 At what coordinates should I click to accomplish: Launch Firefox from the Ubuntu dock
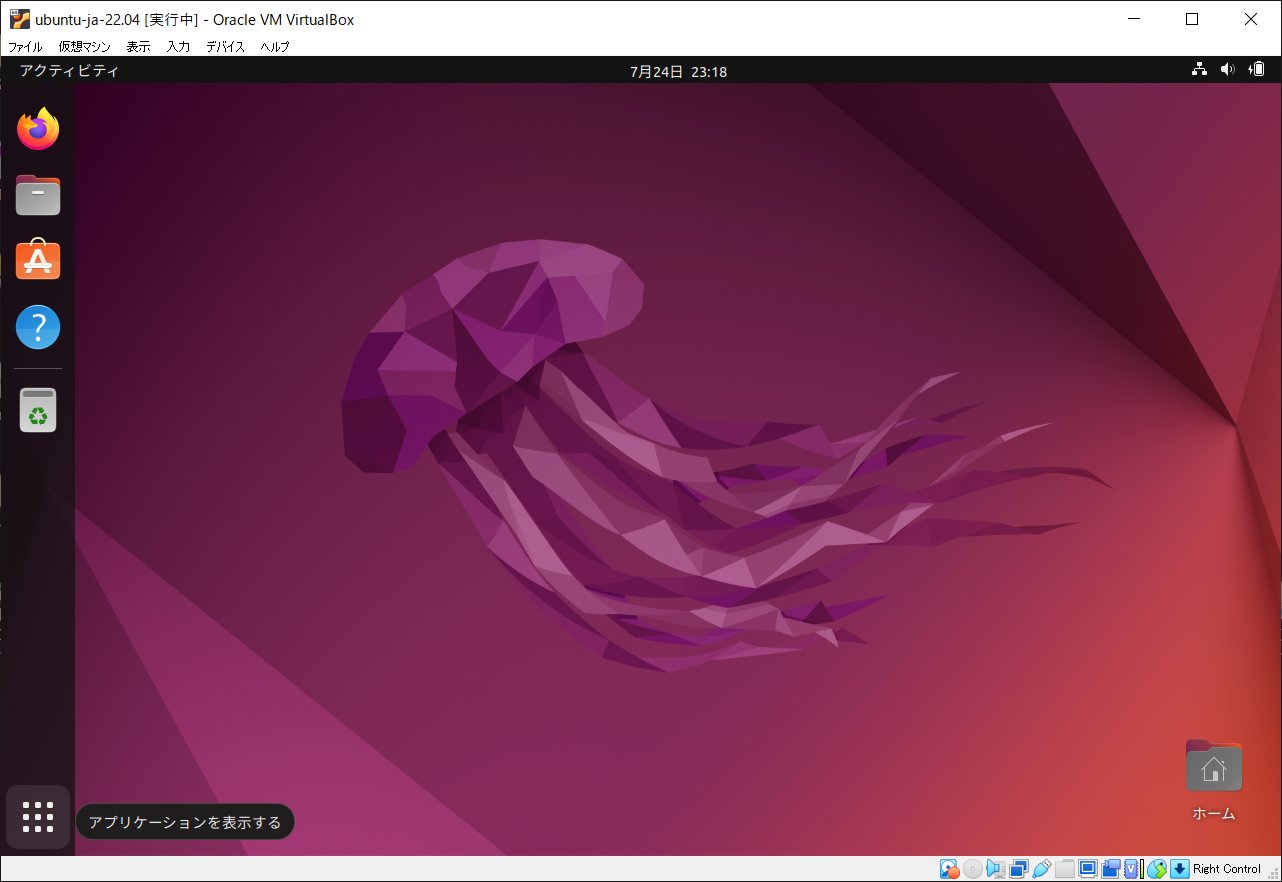(38, 129)
